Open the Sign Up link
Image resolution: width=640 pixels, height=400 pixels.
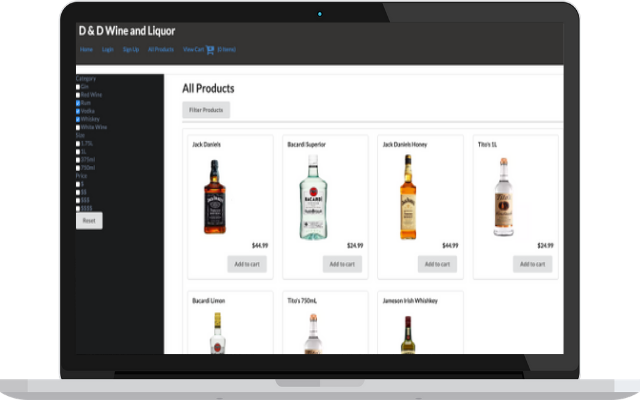click(131, 49)
